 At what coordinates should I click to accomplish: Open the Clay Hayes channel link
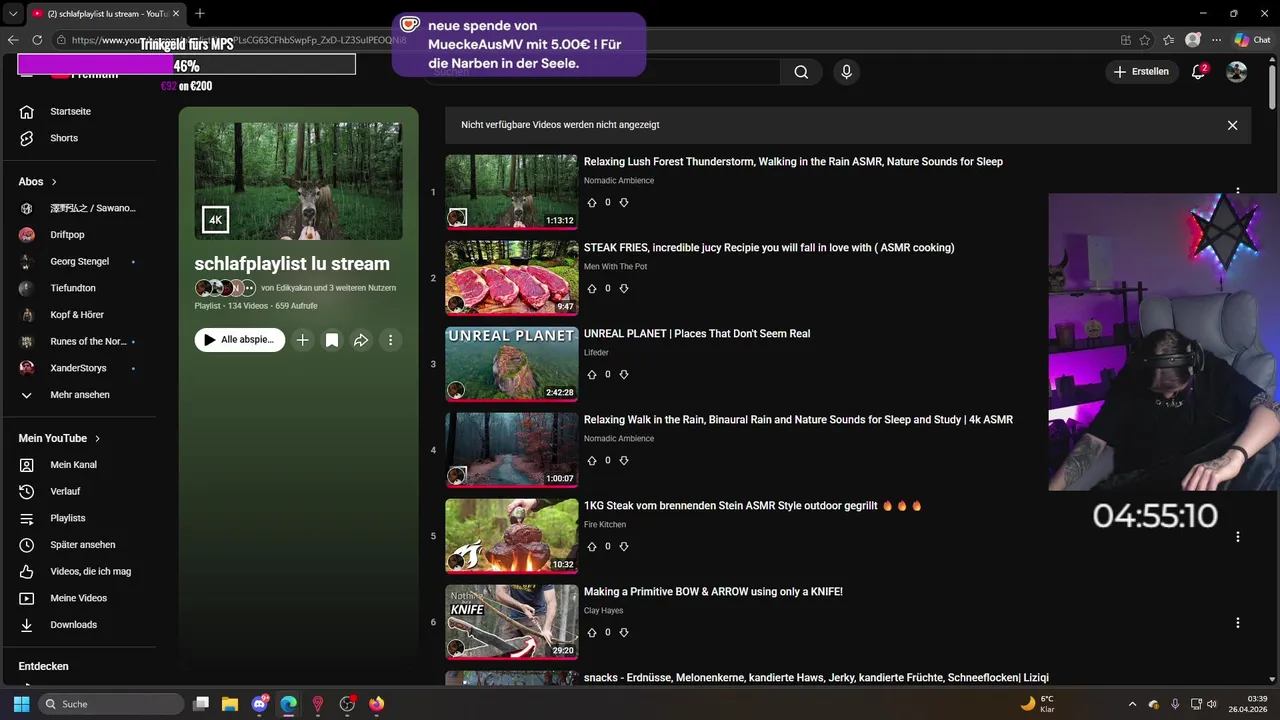(x=603, y=611)
